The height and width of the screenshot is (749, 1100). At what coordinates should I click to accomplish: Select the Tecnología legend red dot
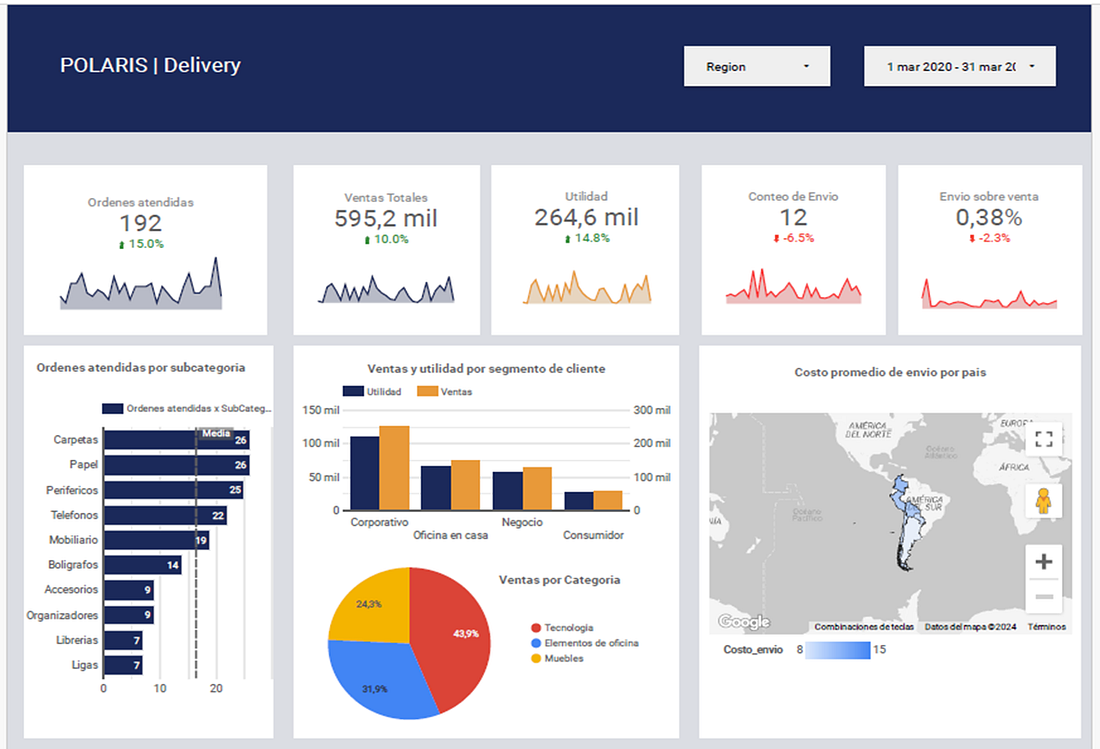tap(536, 628)
